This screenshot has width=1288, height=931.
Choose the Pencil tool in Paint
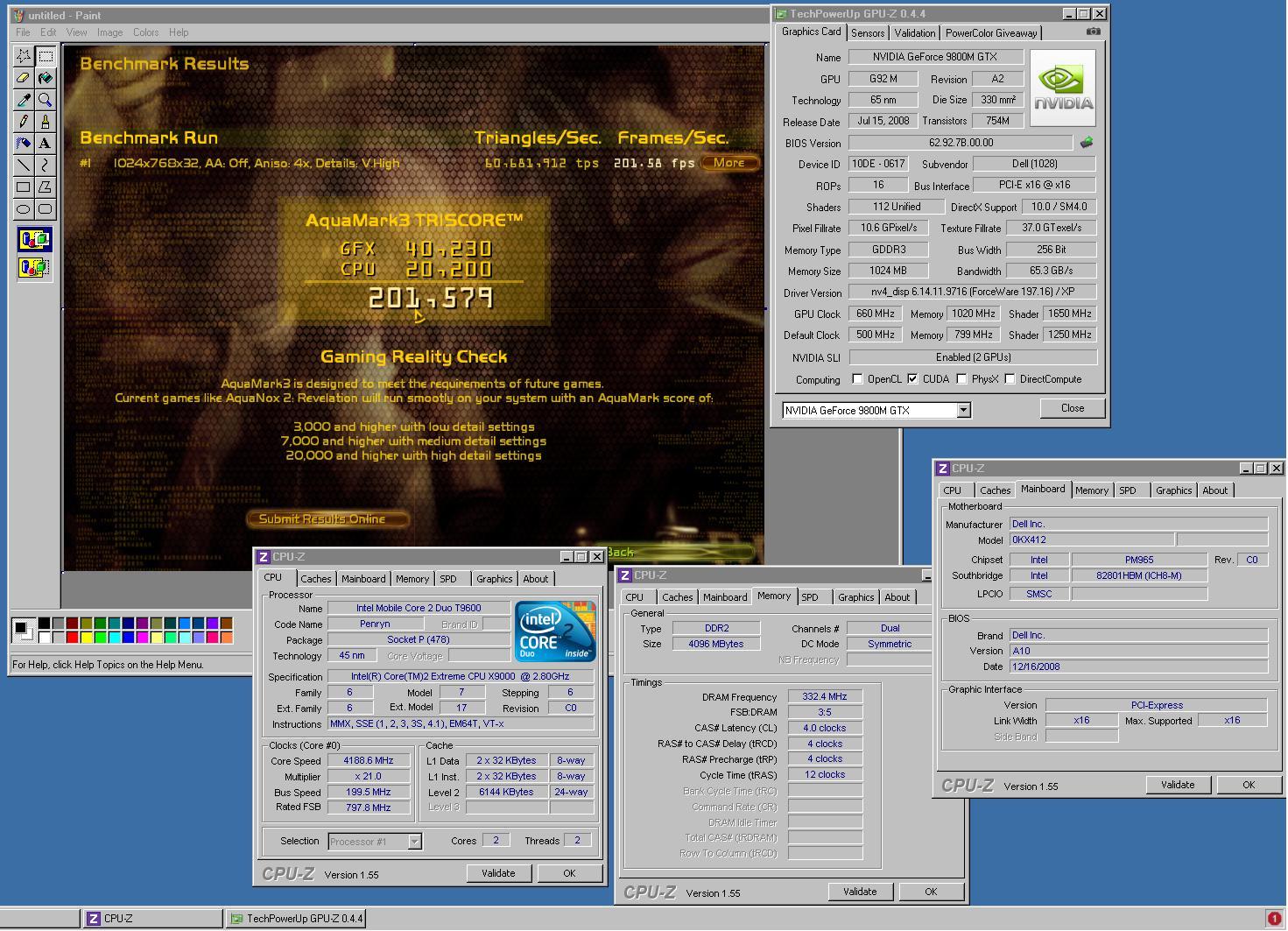[x=24, y=122]
